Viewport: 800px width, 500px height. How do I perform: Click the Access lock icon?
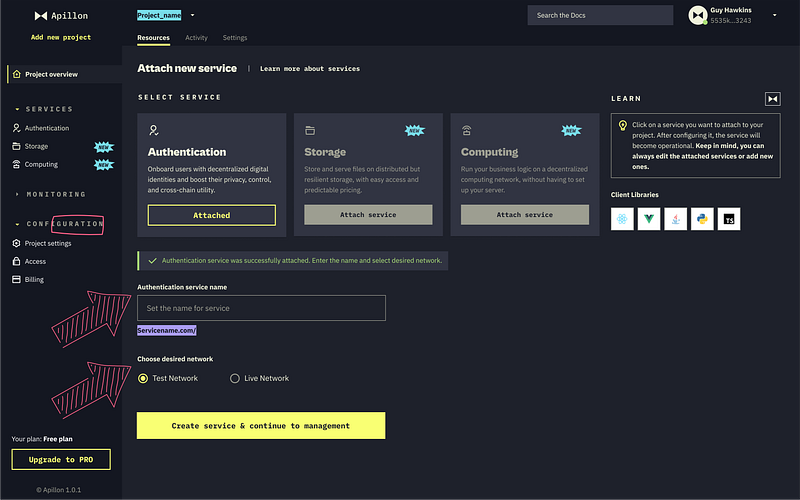click(x=16, y=261)
